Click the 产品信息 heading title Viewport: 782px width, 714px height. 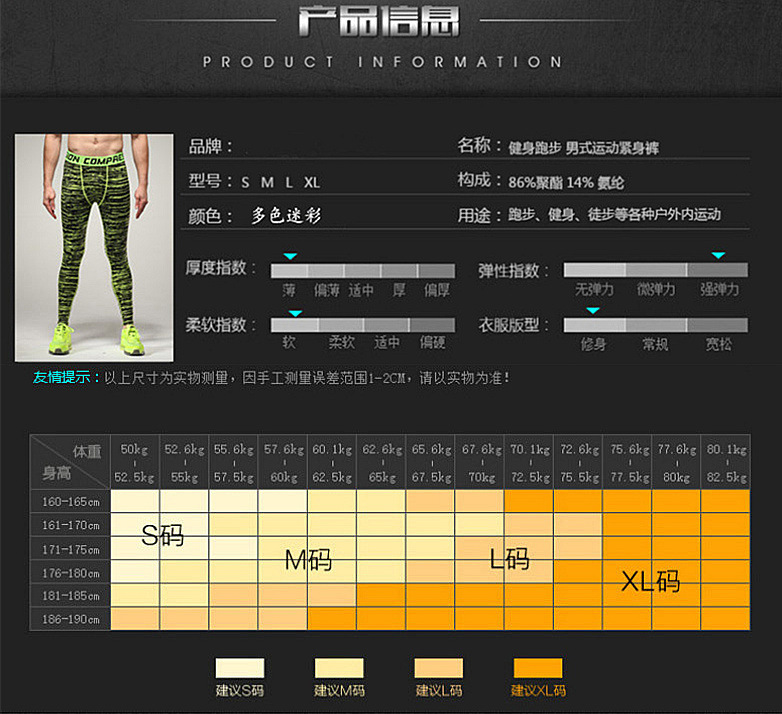pos(379,21)
